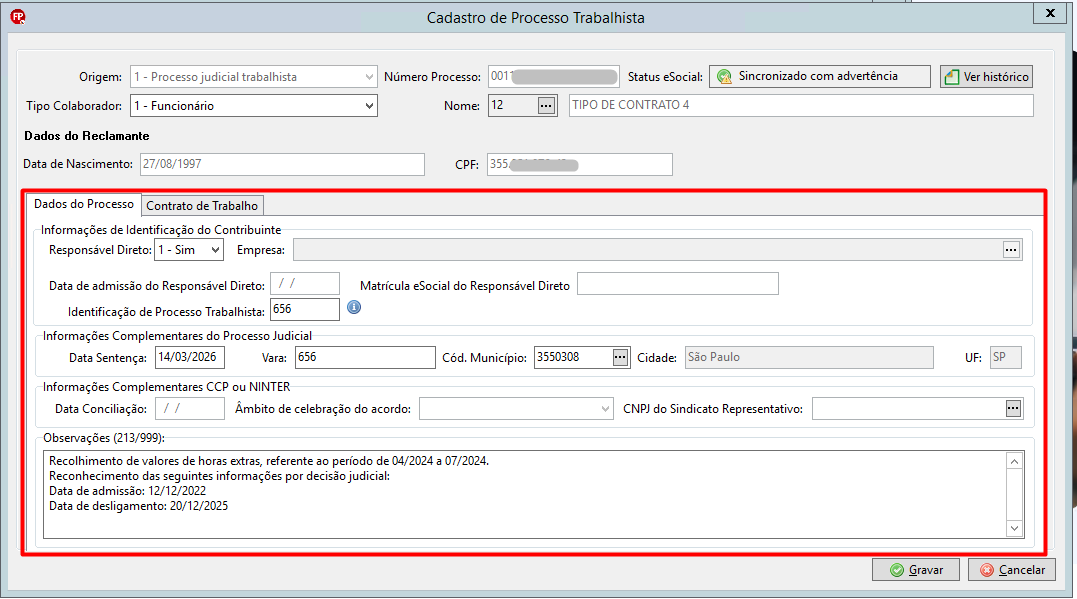The image size is (1077, 599).
Task: Click the Número Processo field
Action: coord(554,76)
